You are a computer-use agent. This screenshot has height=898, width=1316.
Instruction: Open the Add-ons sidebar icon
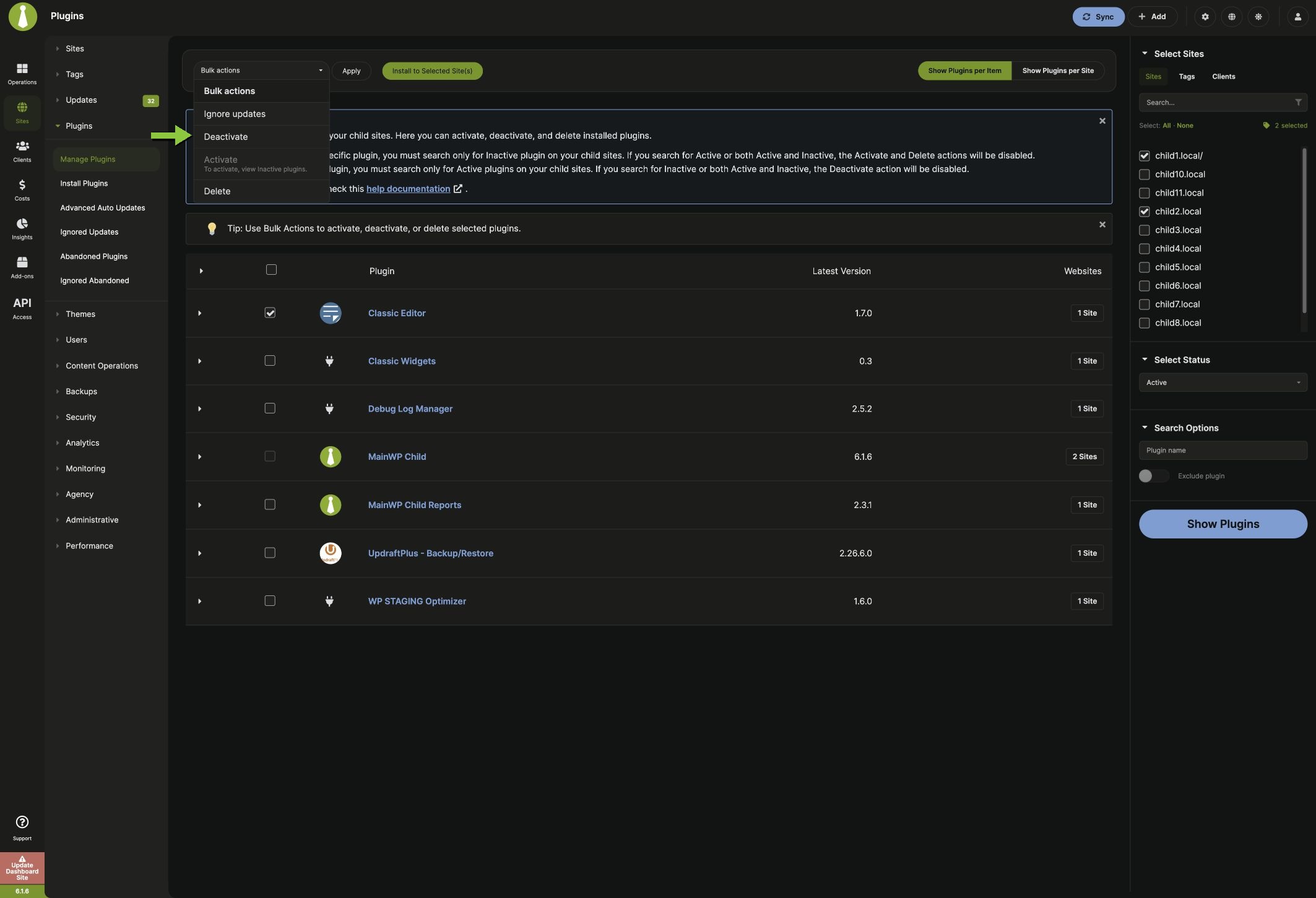pos(22,267)
